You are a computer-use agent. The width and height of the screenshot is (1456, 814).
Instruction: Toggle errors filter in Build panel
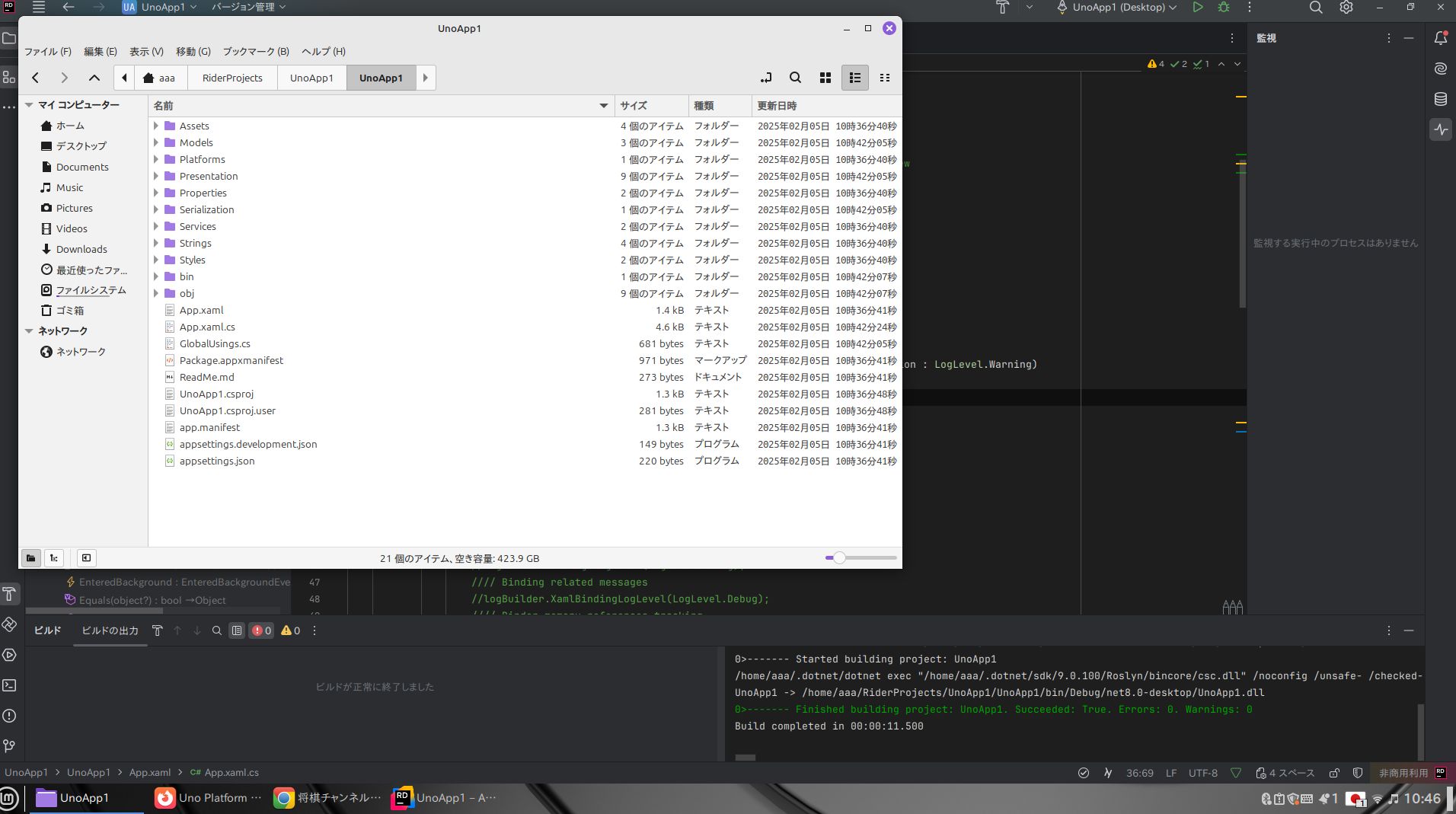point(262,630)
